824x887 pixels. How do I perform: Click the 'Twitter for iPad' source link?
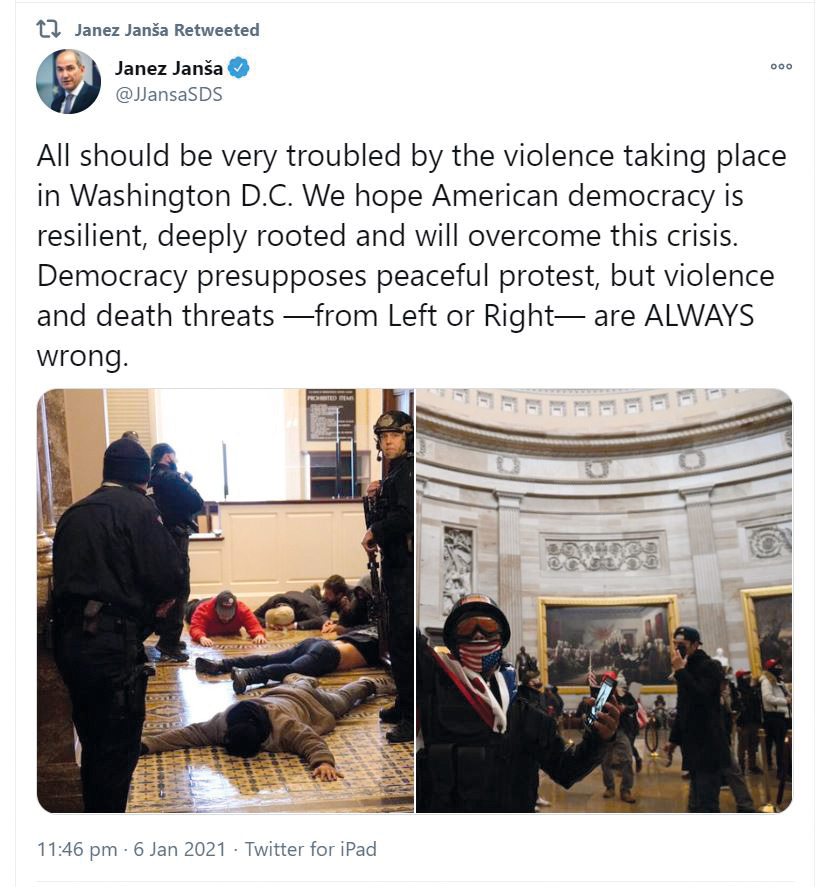point(310,849)
